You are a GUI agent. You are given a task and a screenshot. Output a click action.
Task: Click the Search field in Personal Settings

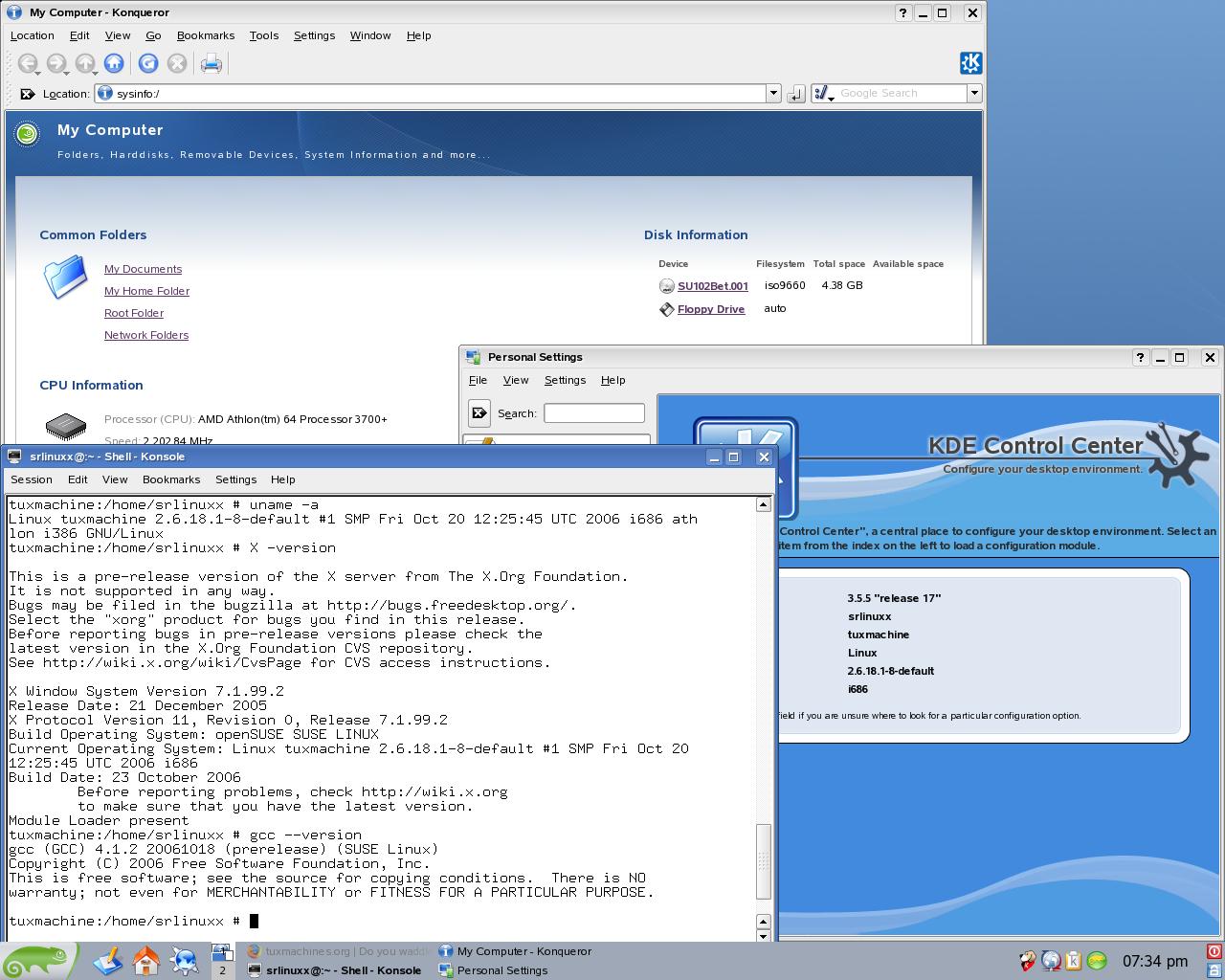click(x=594, y=413)
